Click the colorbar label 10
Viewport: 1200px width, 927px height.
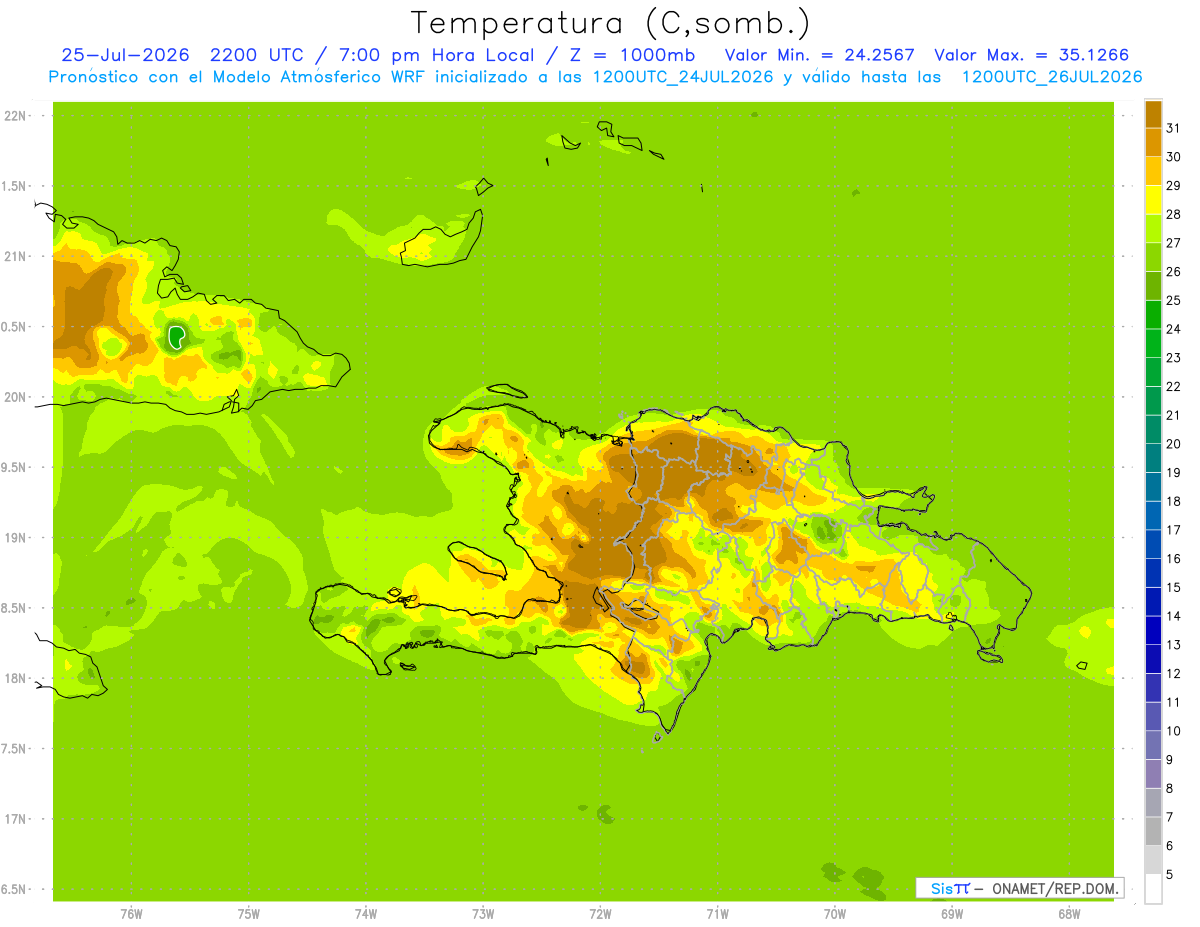coord(1174,731)
